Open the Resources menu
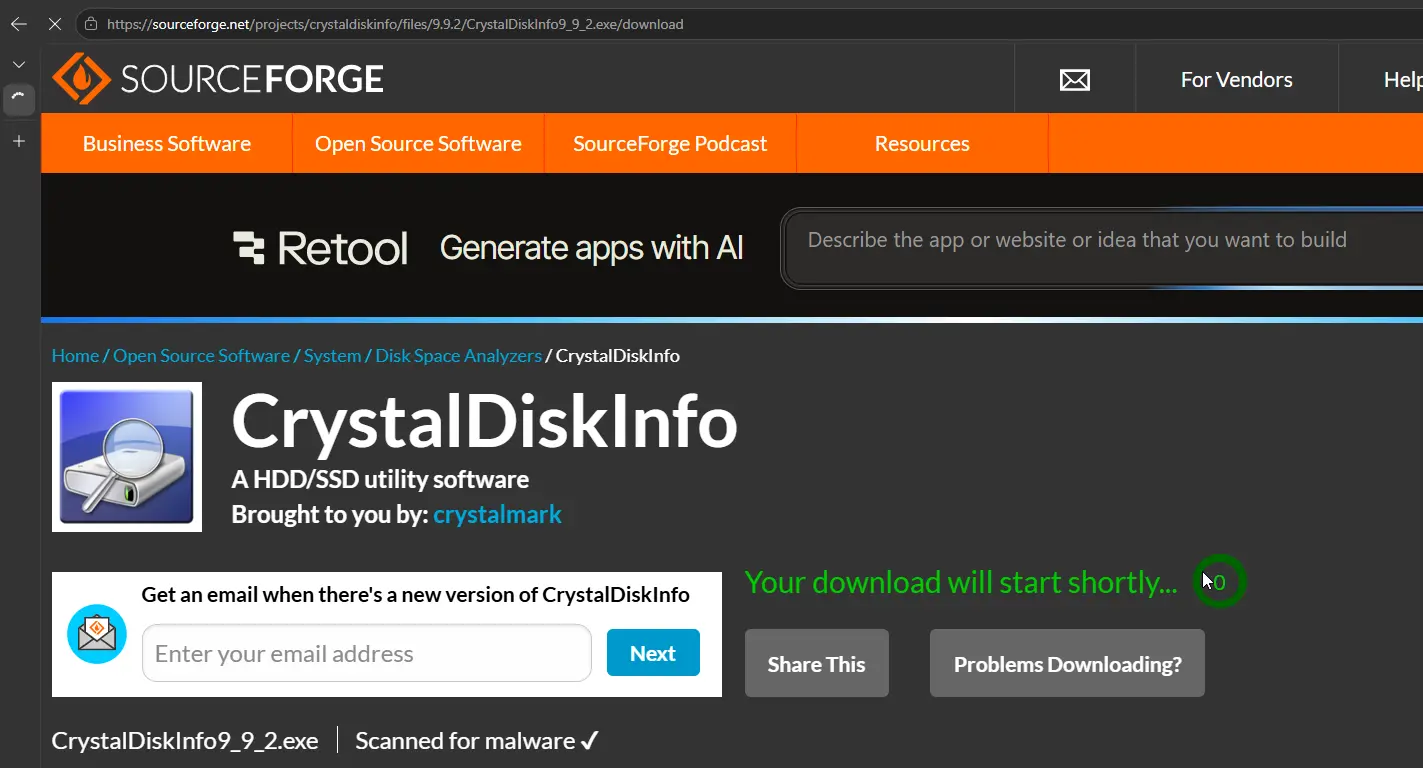 coord(922,143)
